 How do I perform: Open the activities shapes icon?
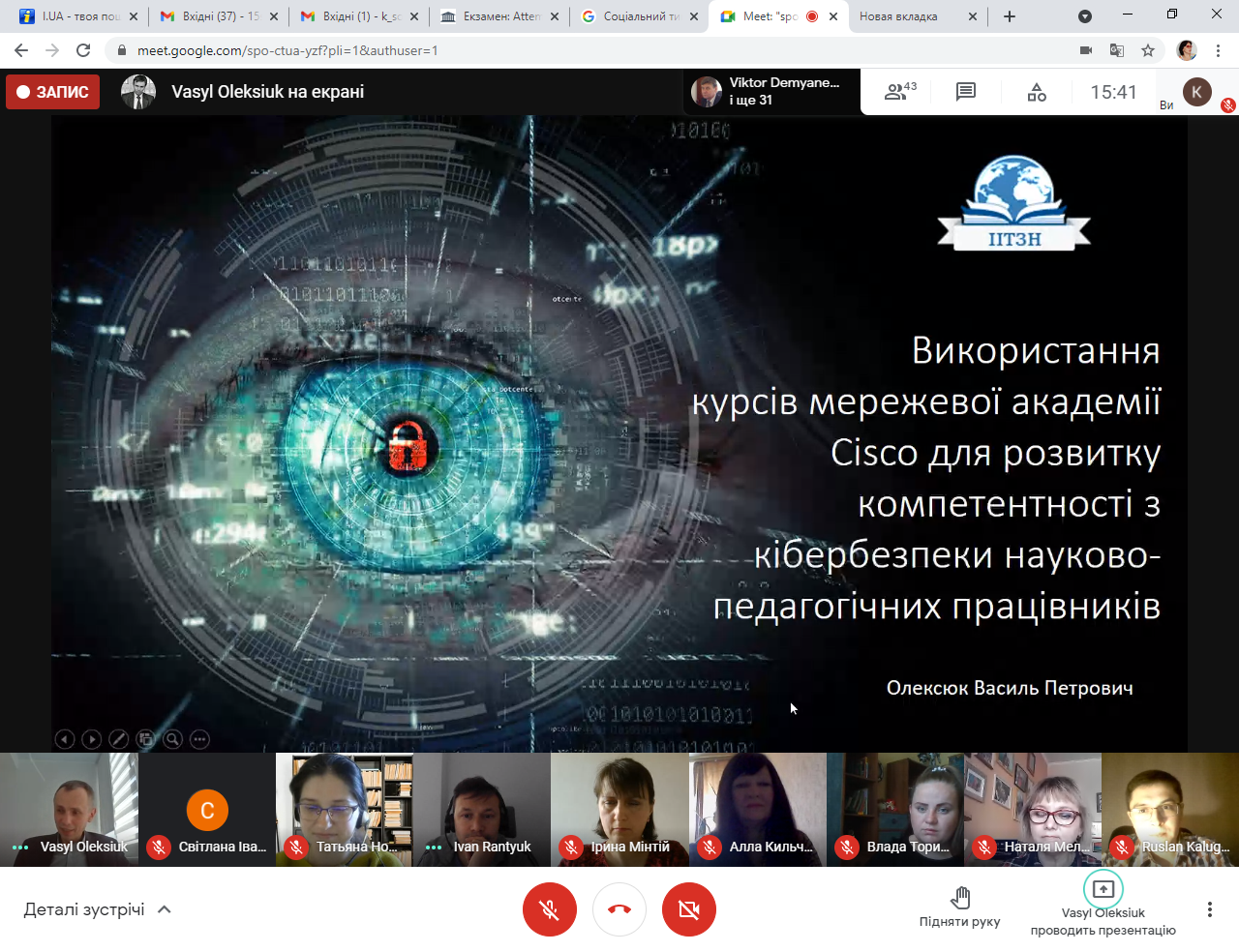coord(1037,92)
